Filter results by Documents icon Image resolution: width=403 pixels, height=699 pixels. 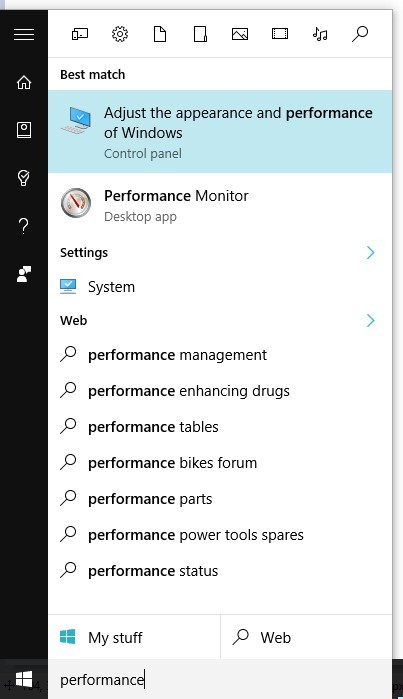(160, 34)
